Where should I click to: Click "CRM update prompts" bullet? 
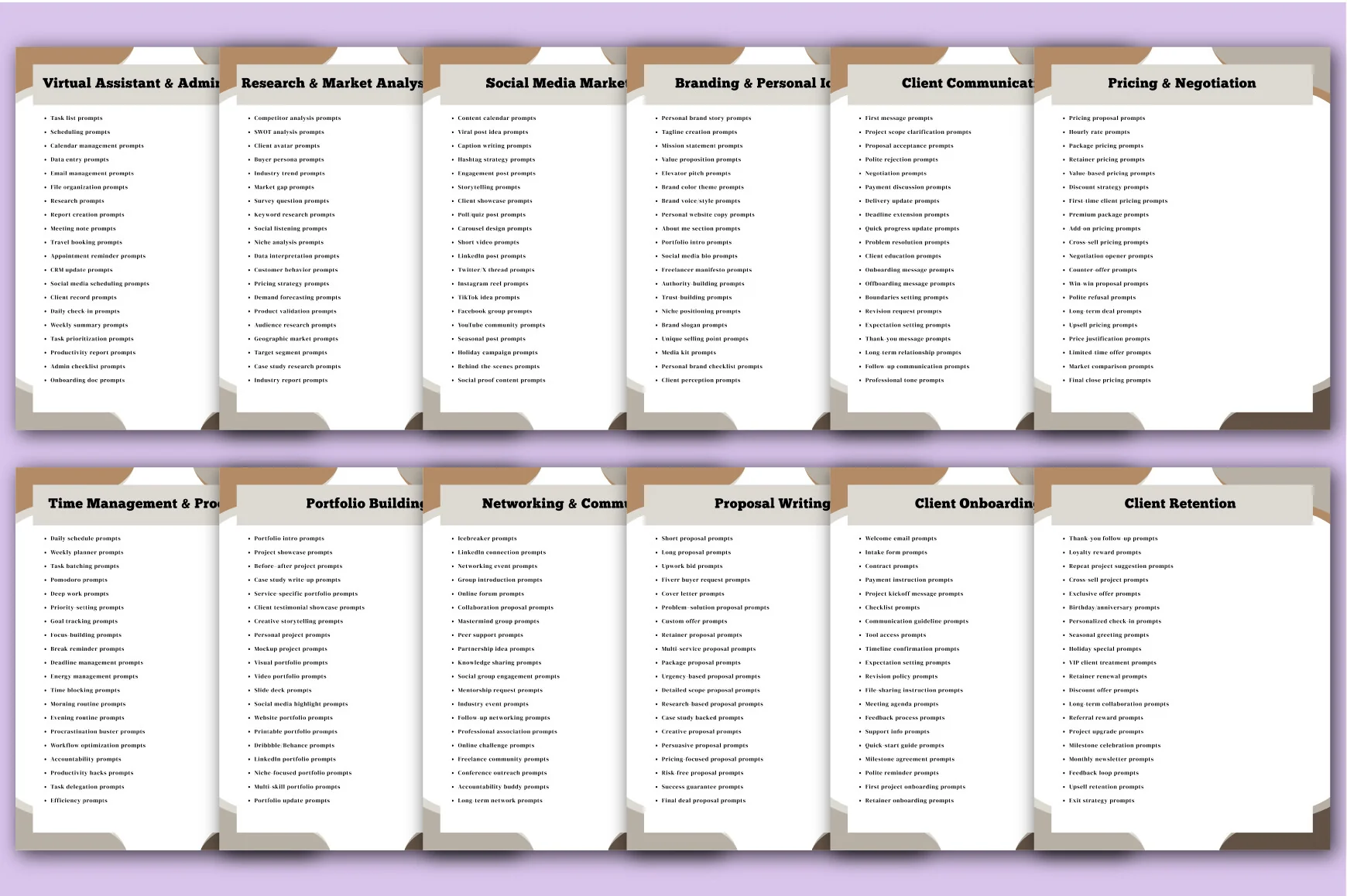(81, 270)
